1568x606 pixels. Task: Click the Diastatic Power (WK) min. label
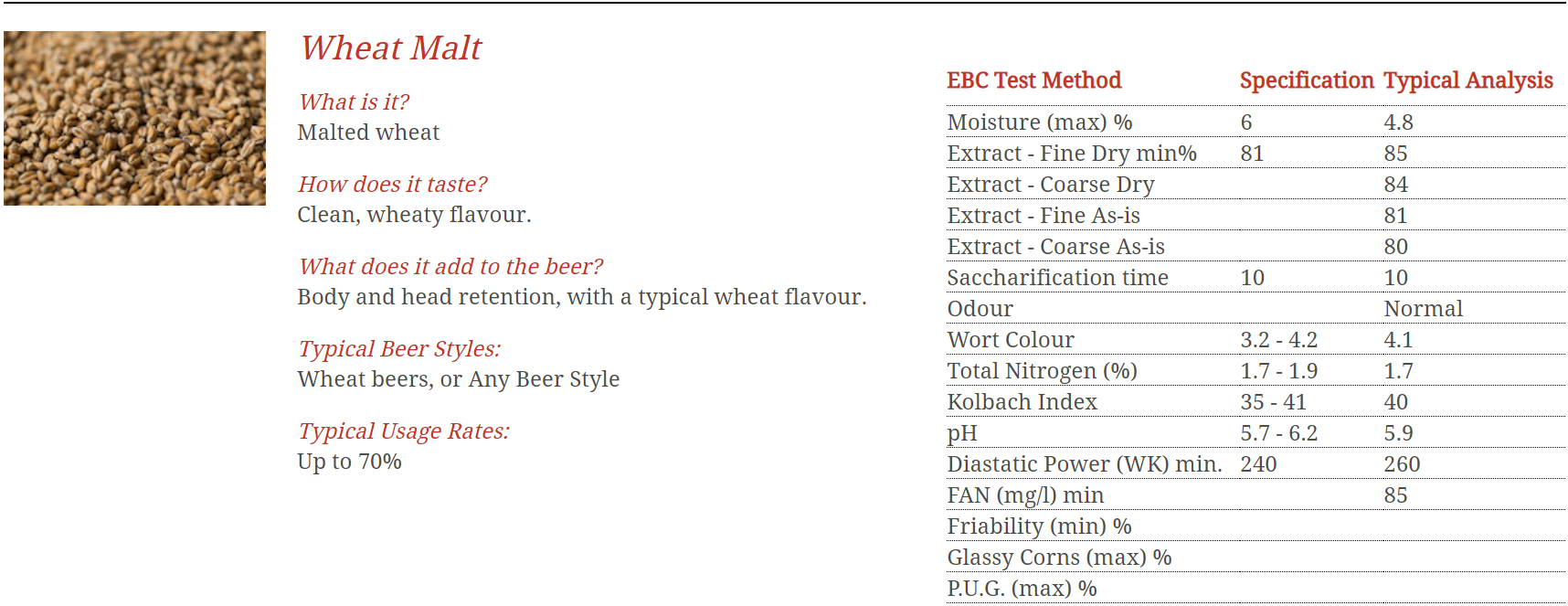coord(1085,464)
